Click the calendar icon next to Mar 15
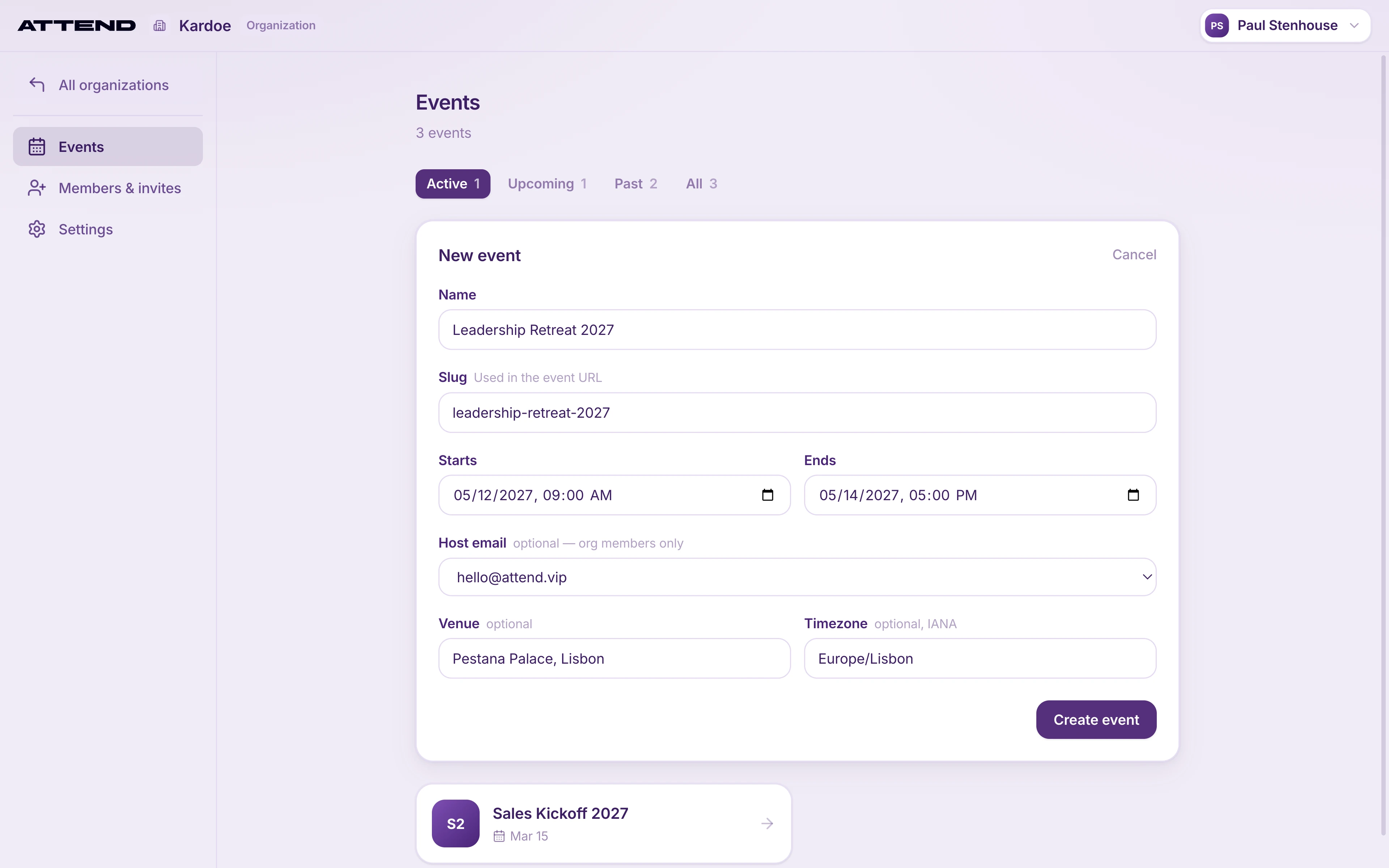1389x868 pixels. tap(499, 836)
